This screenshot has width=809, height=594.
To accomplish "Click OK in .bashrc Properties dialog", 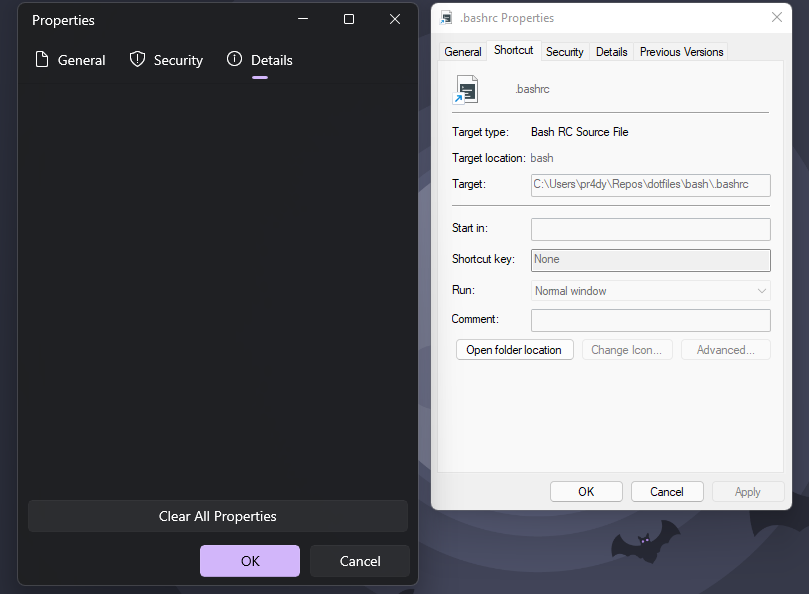I will point(586,492).
